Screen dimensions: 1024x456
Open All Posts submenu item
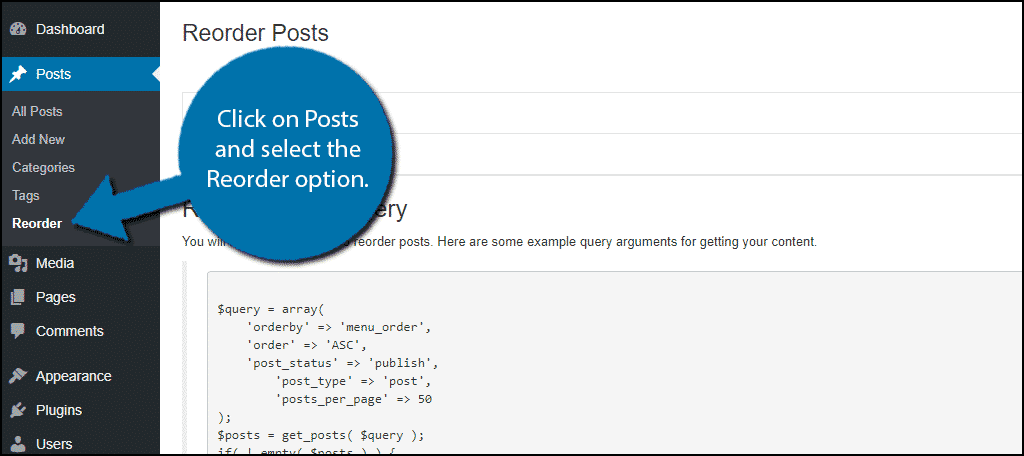(37, 112)
